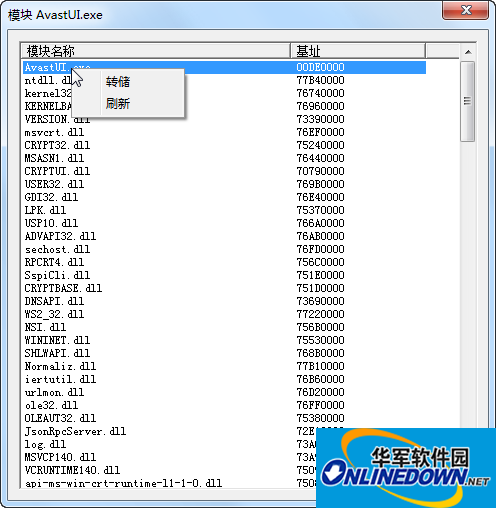Select the urlmon.dll module
This screenshot has height=508, width=496.
click(x=54, y=392)
